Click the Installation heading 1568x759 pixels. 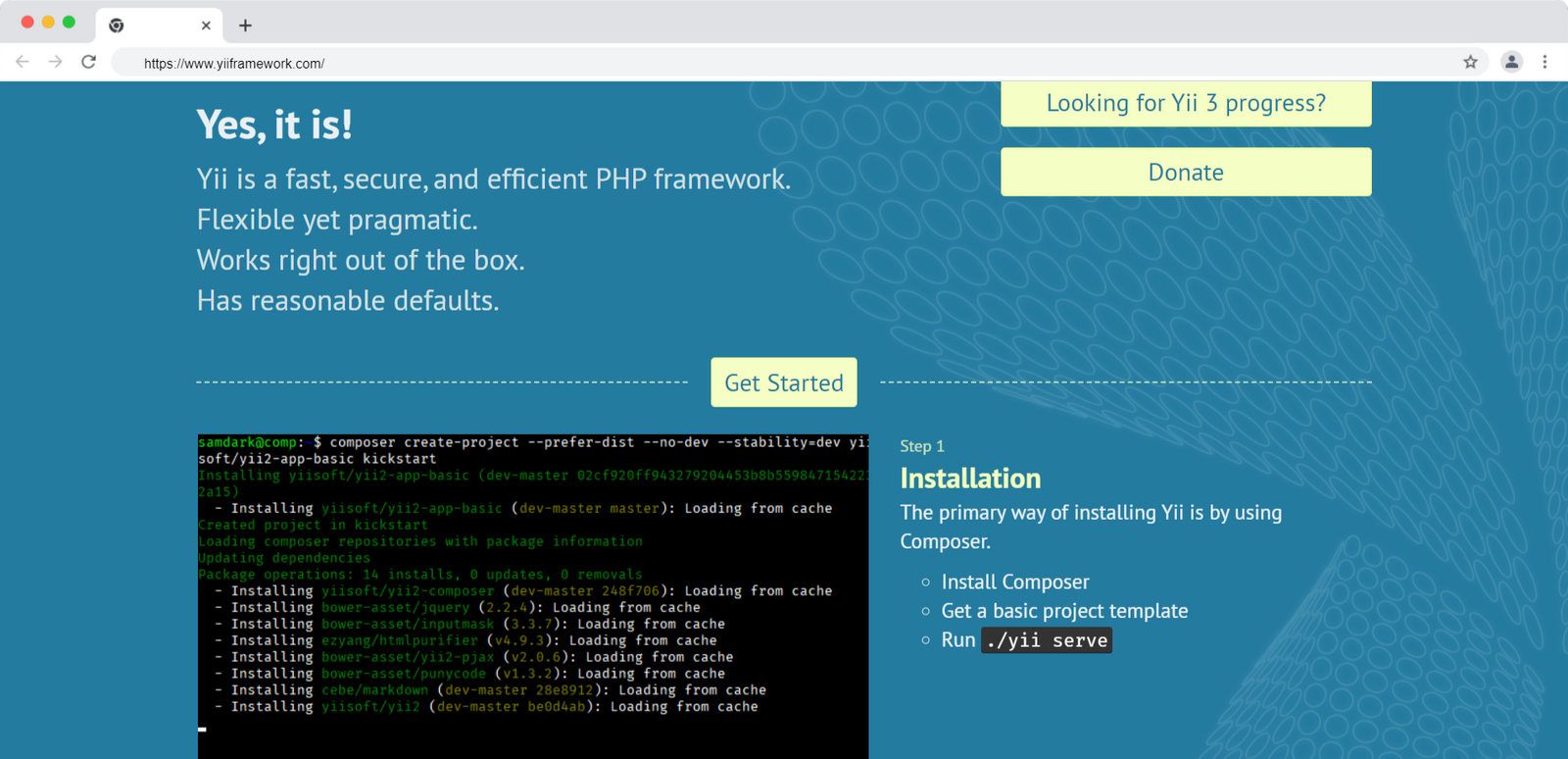tap(970, 479)
